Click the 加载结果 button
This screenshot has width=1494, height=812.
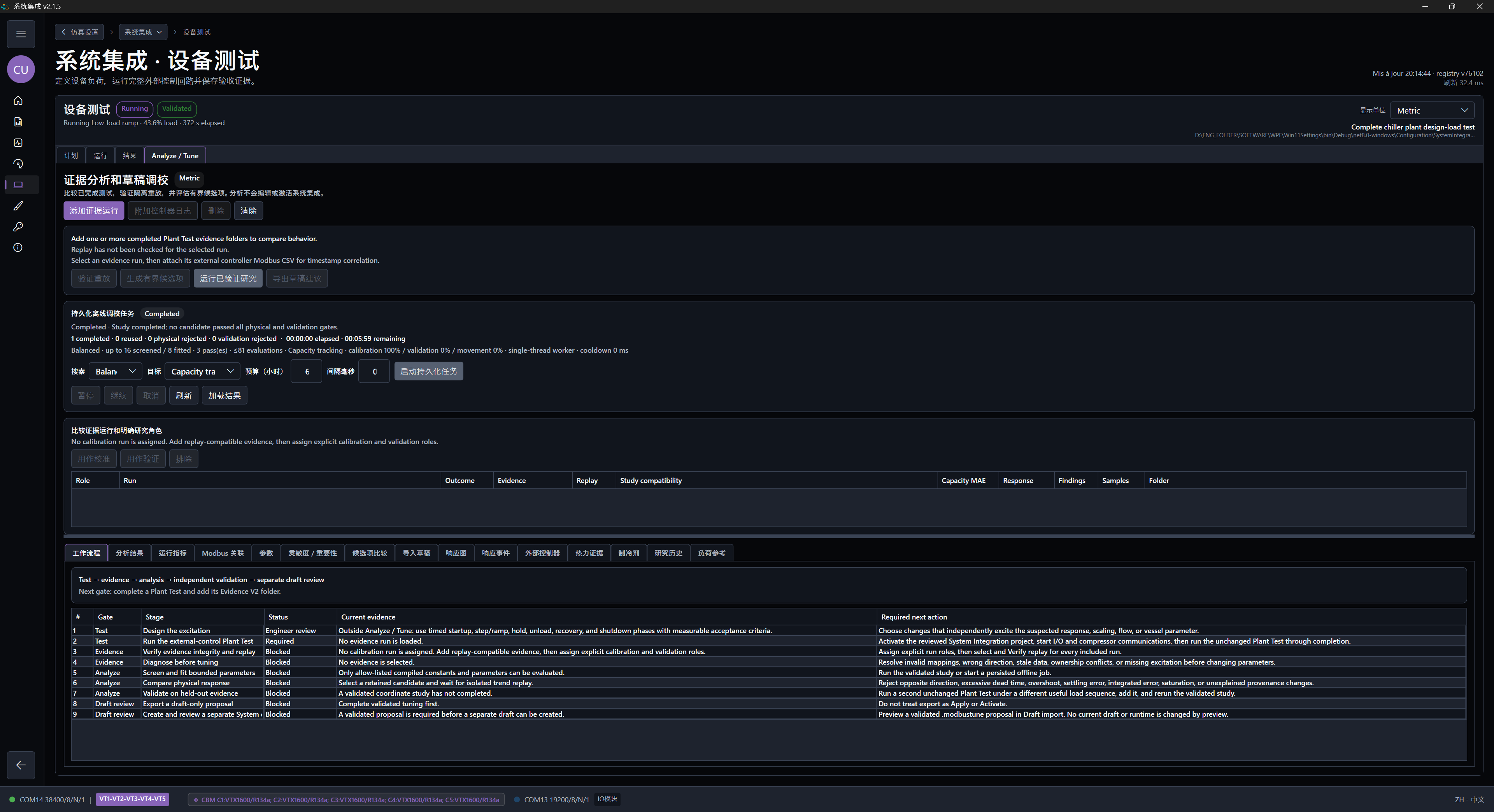coord(224,395)
